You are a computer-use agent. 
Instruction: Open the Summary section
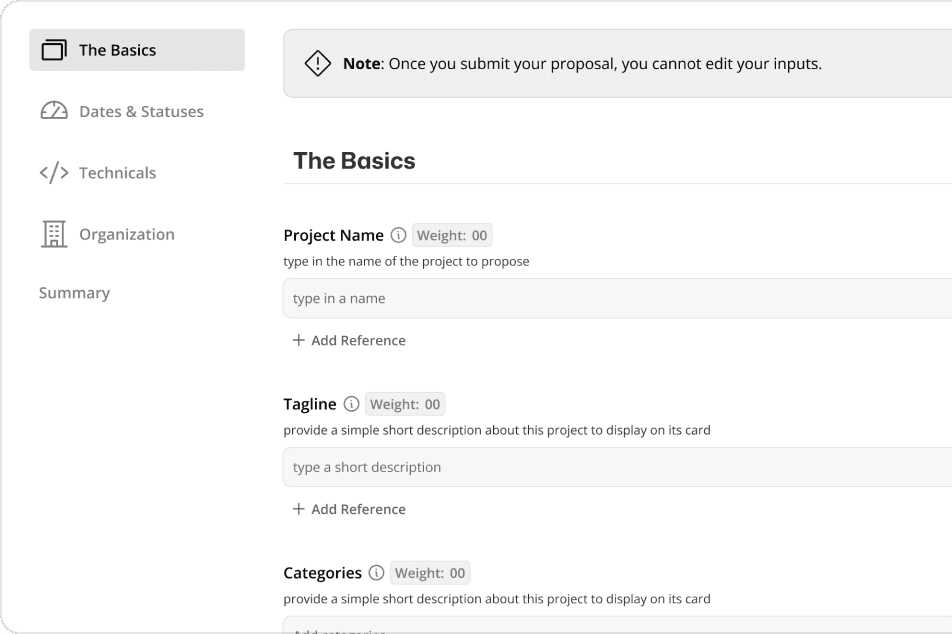point(74,293)
